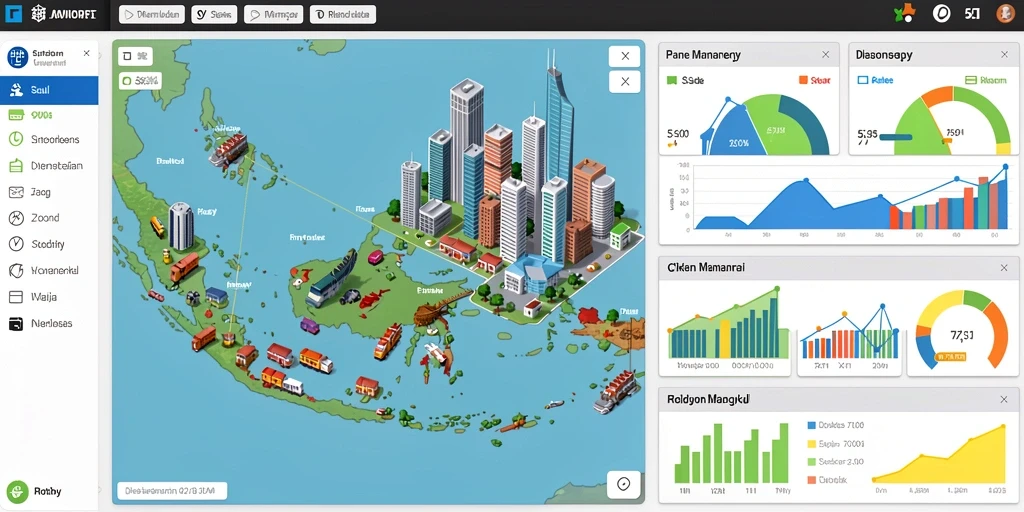Select the highlighted Saul sidebar item
The height and width of the screenshot is (512, 1024).
[x=49, y=90]
